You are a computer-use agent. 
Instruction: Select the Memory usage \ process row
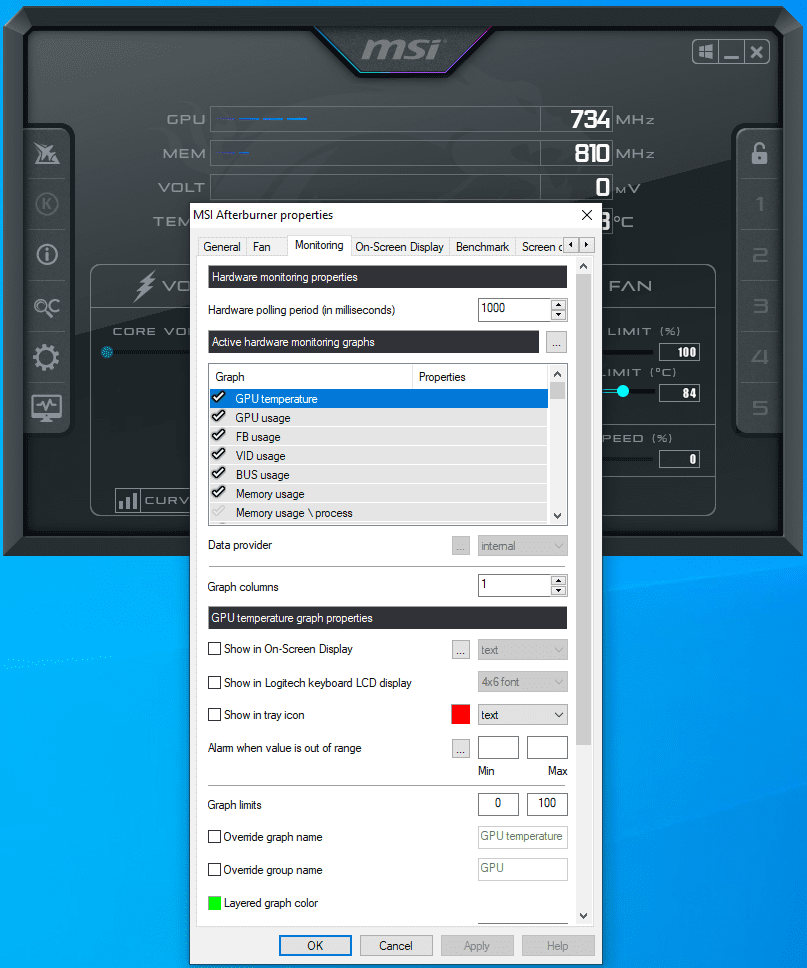point(378,513)
